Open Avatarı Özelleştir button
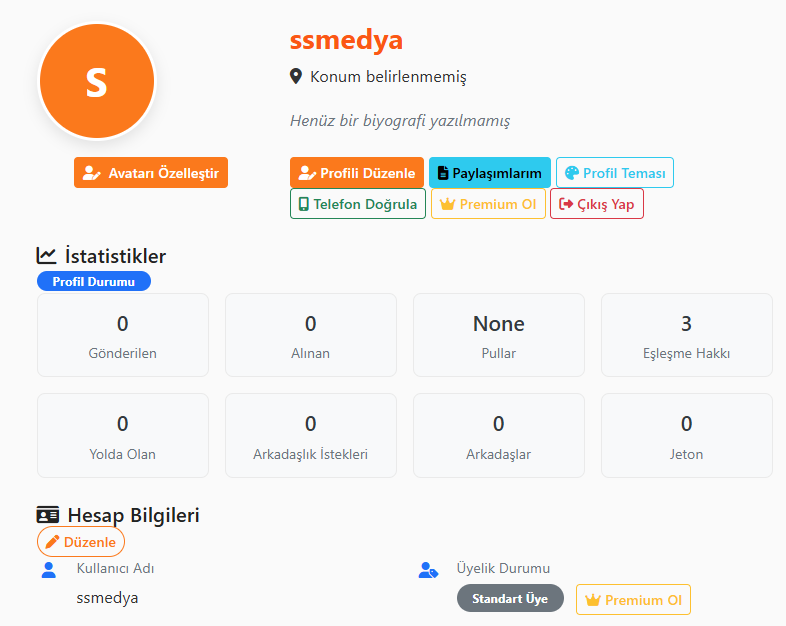The image size is (786, 626). [x=151, y=173]
